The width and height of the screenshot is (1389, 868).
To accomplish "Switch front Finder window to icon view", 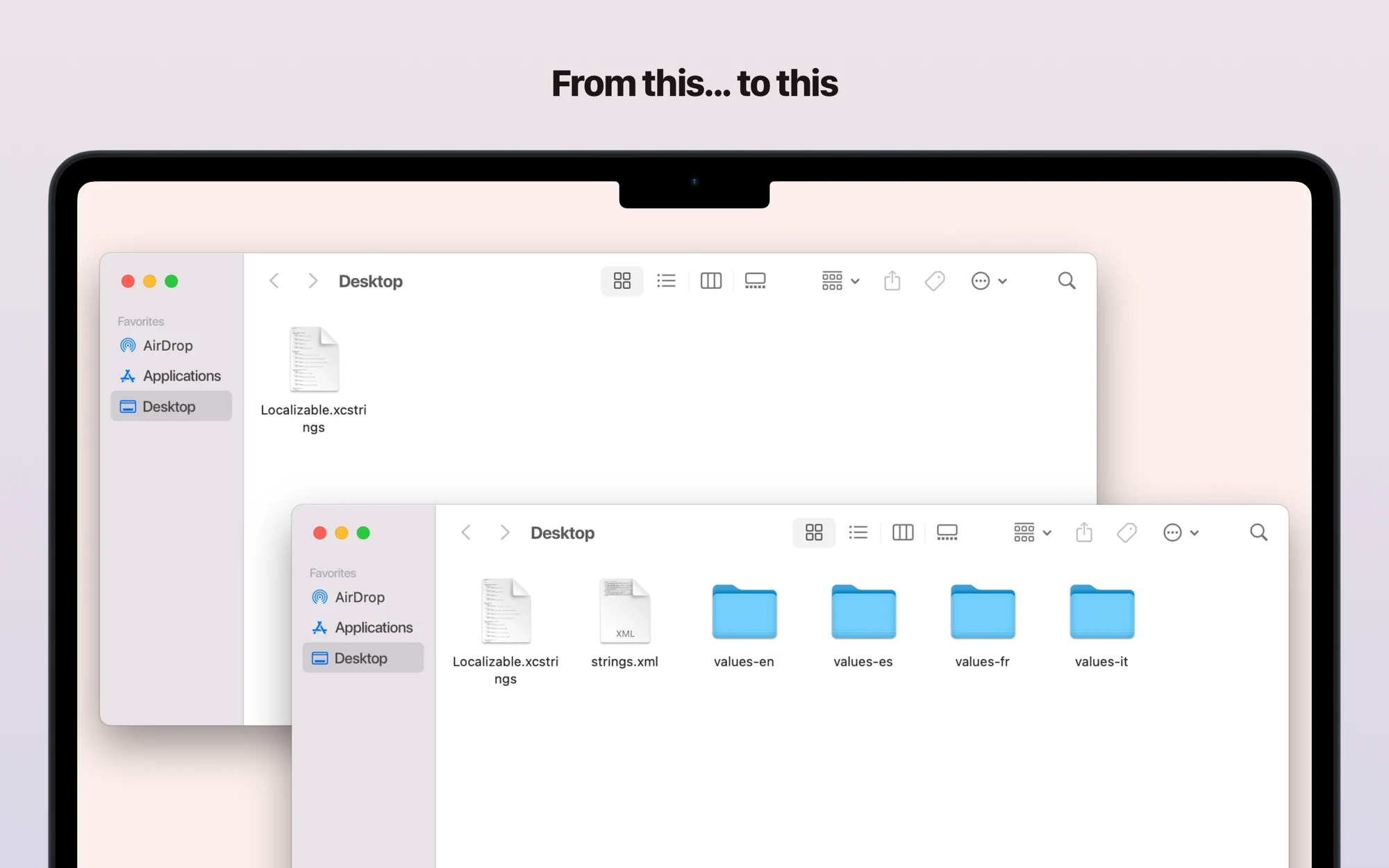I will tap(813, 533).
